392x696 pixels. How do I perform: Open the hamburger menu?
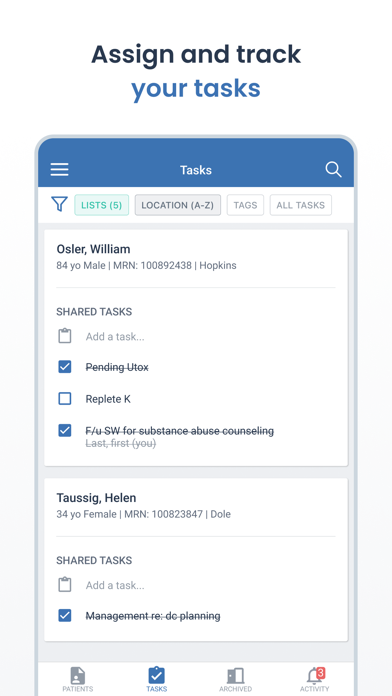[59, 170]
